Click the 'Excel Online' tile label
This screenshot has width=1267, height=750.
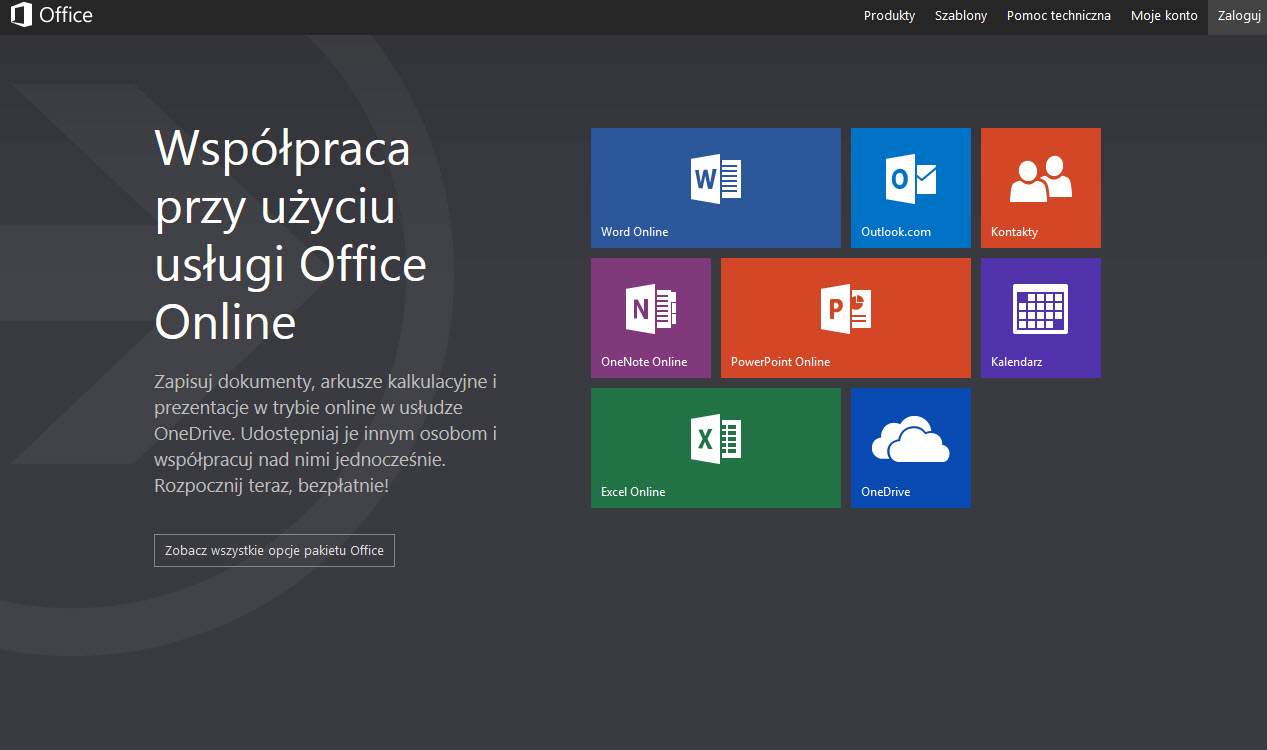pyautogui.click(x=632, y=492)
